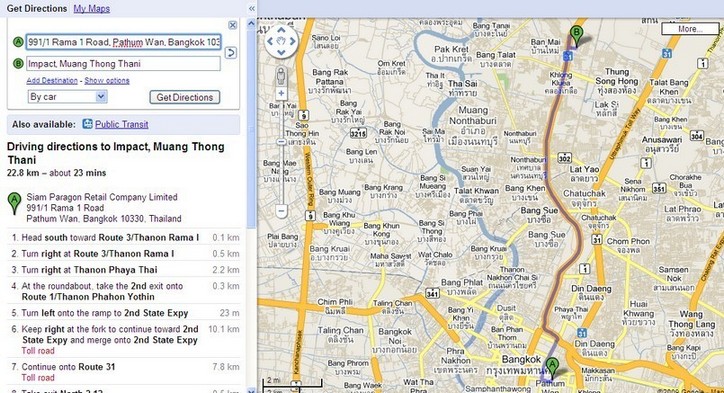Open the More map options button
Image resolution: width=724 pixels, height=393 pixels.
(x=689, y=29)
